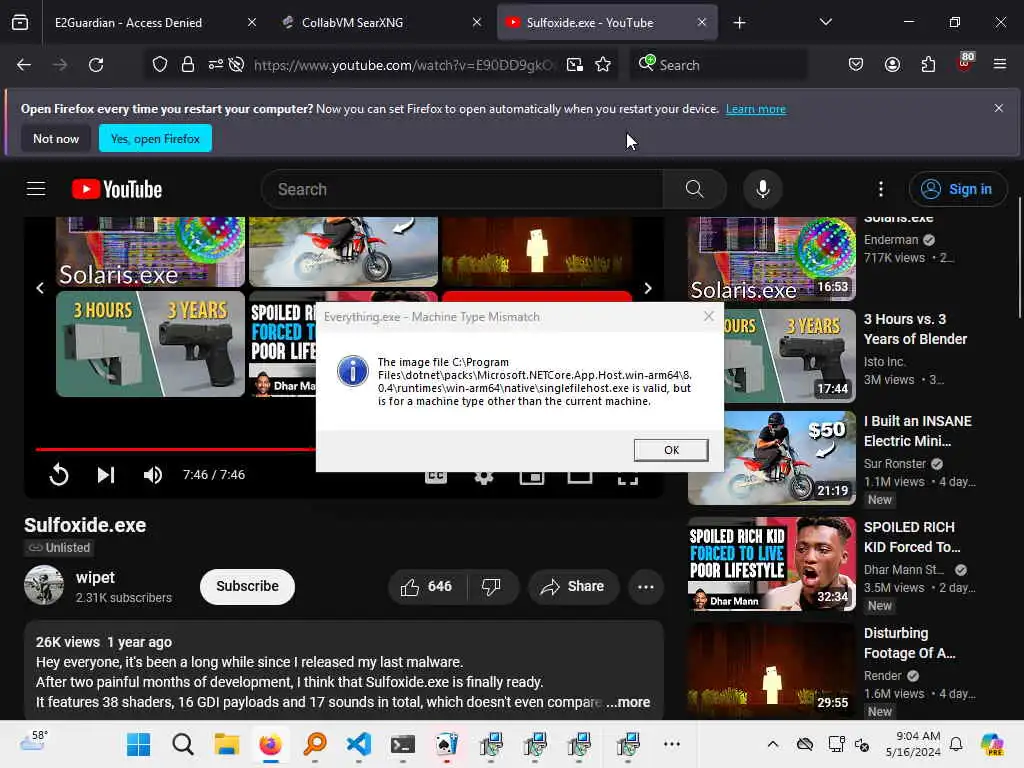Show hidden system tray icons chevron
The image size is (1024, 768).
(773, 744)
